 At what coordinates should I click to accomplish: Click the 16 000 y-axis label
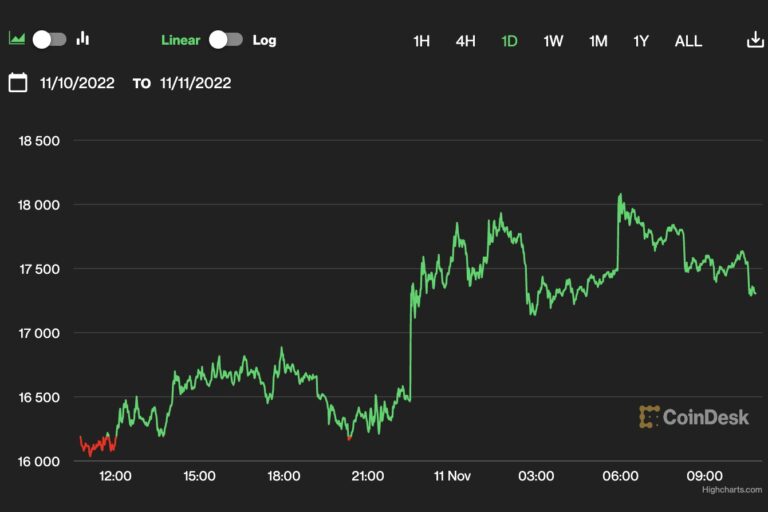pos(39,462)
